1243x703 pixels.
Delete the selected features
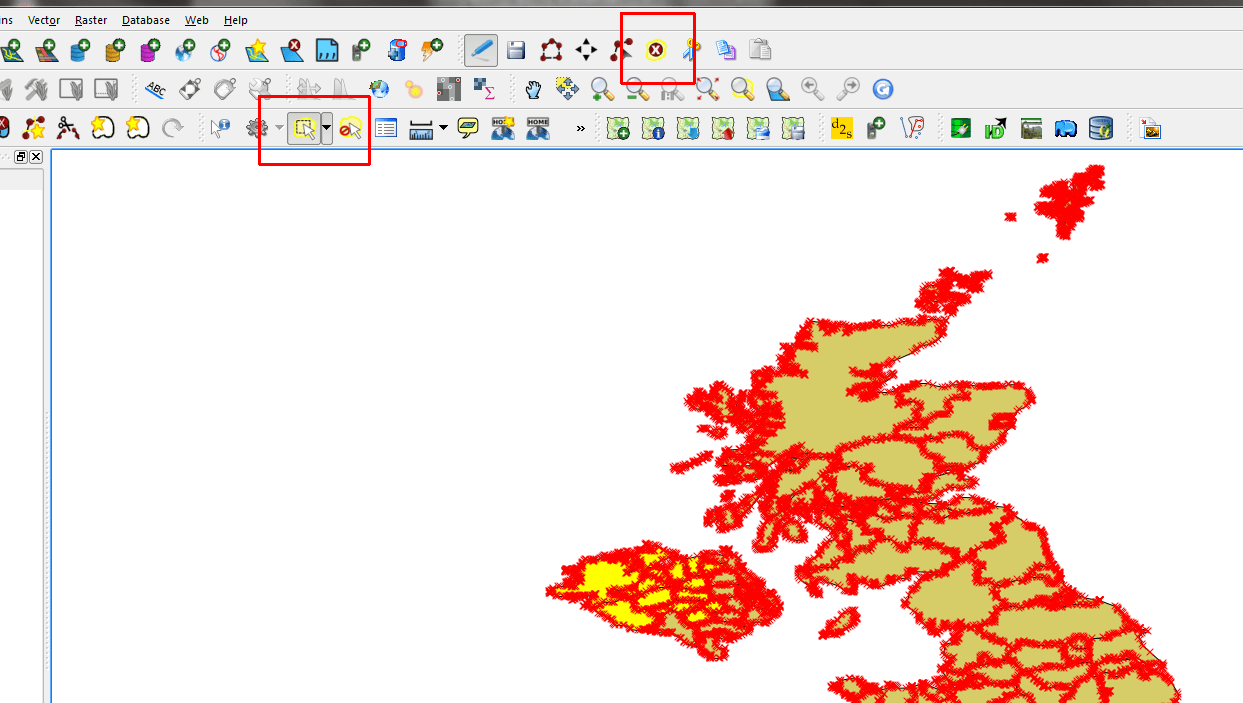coord(655,49)
